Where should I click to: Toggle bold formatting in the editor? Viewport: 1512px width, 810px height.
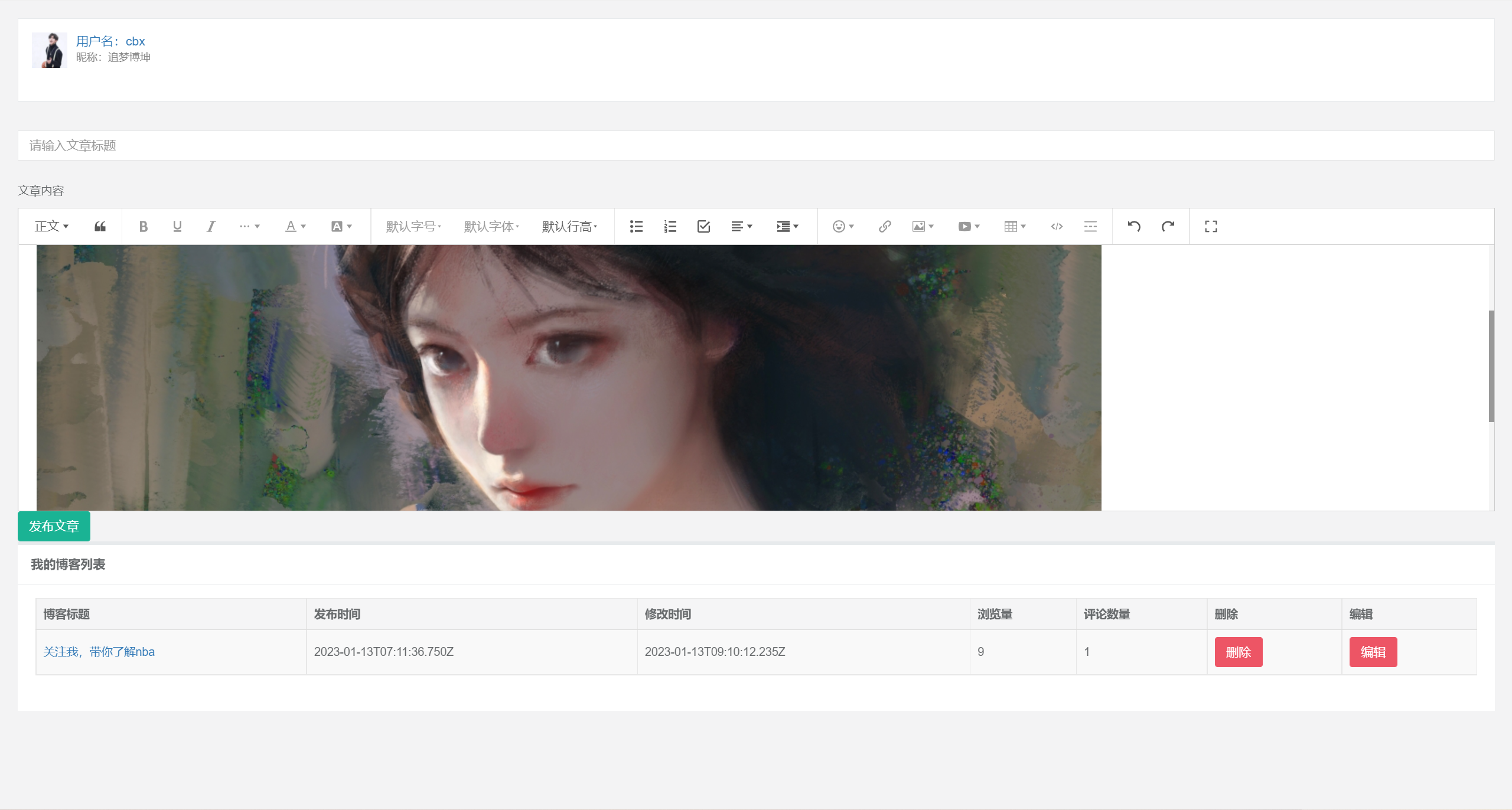click(x=144, y=227)
